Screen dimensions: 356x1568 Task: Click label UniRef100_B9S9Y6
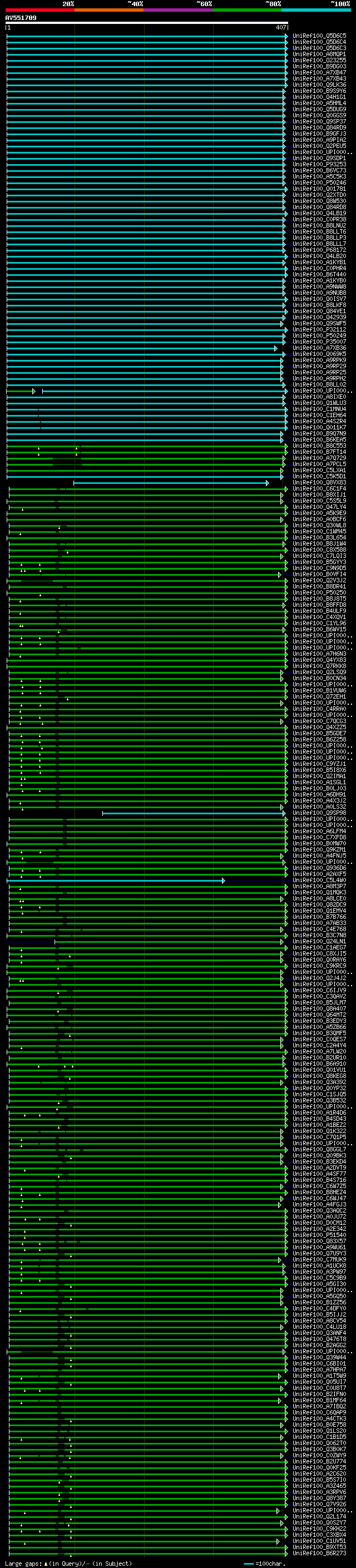pyautogui.click(x=319, y=91)
